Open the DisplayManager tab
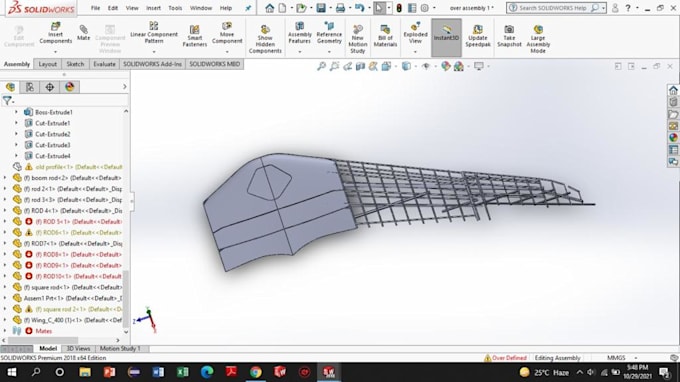Image resolution: width=680 pixels, height=382 pixels. [x=69, y=87]
